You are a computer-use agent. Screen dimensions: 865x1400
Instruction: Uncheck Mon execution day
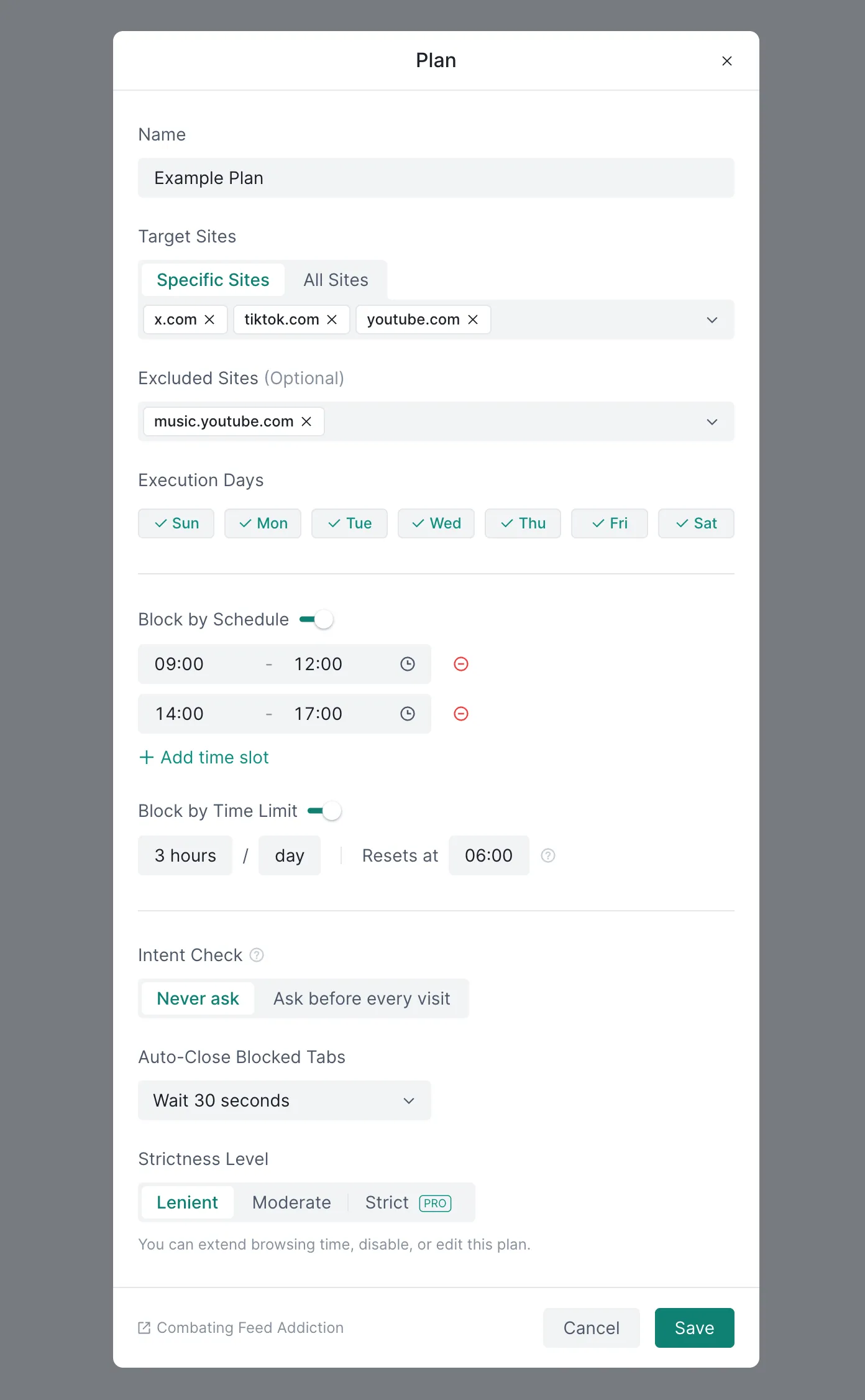pyautogui.click(x=263, y=523)
